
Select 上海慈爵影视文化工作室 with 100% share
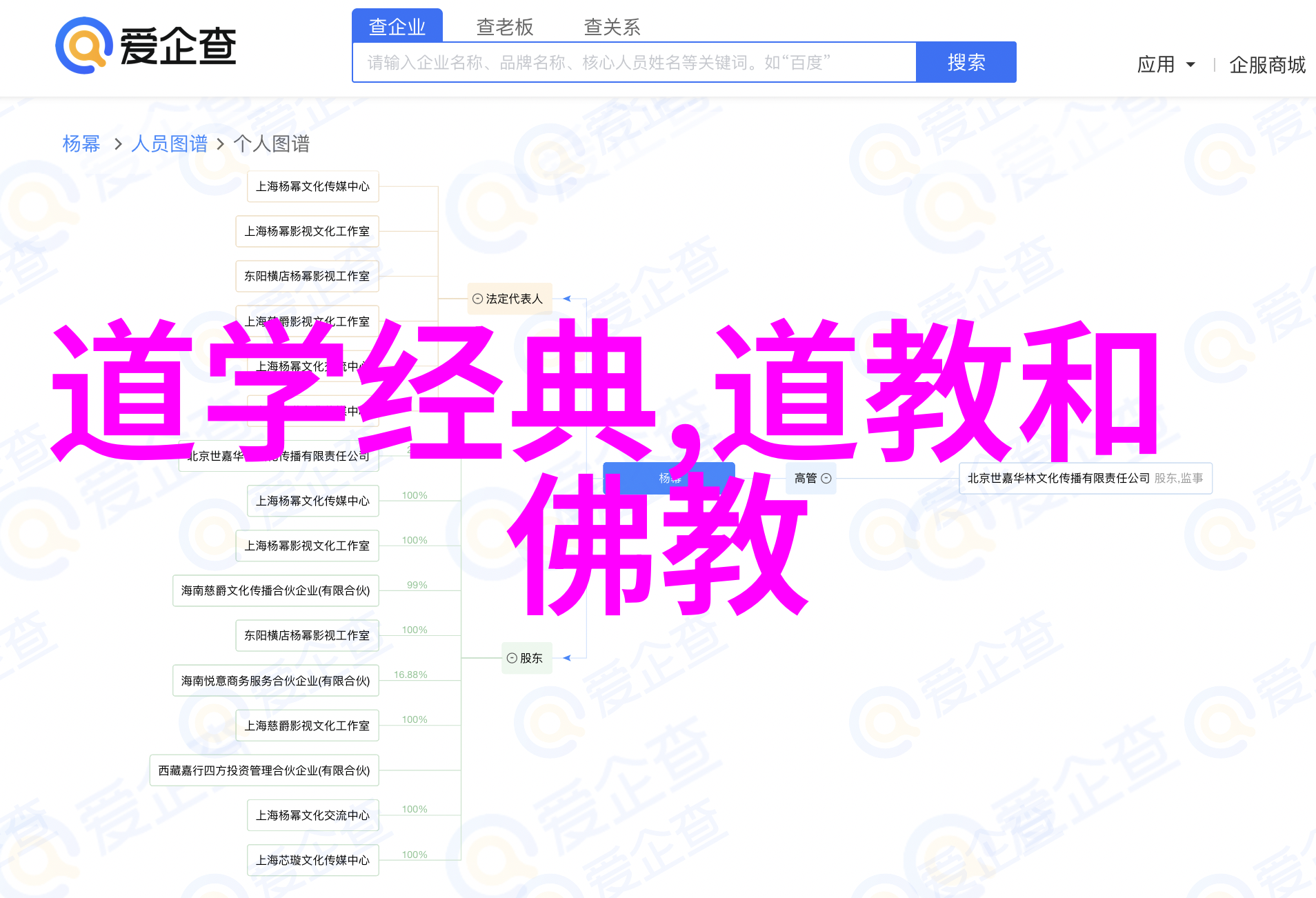pos(308,726)
